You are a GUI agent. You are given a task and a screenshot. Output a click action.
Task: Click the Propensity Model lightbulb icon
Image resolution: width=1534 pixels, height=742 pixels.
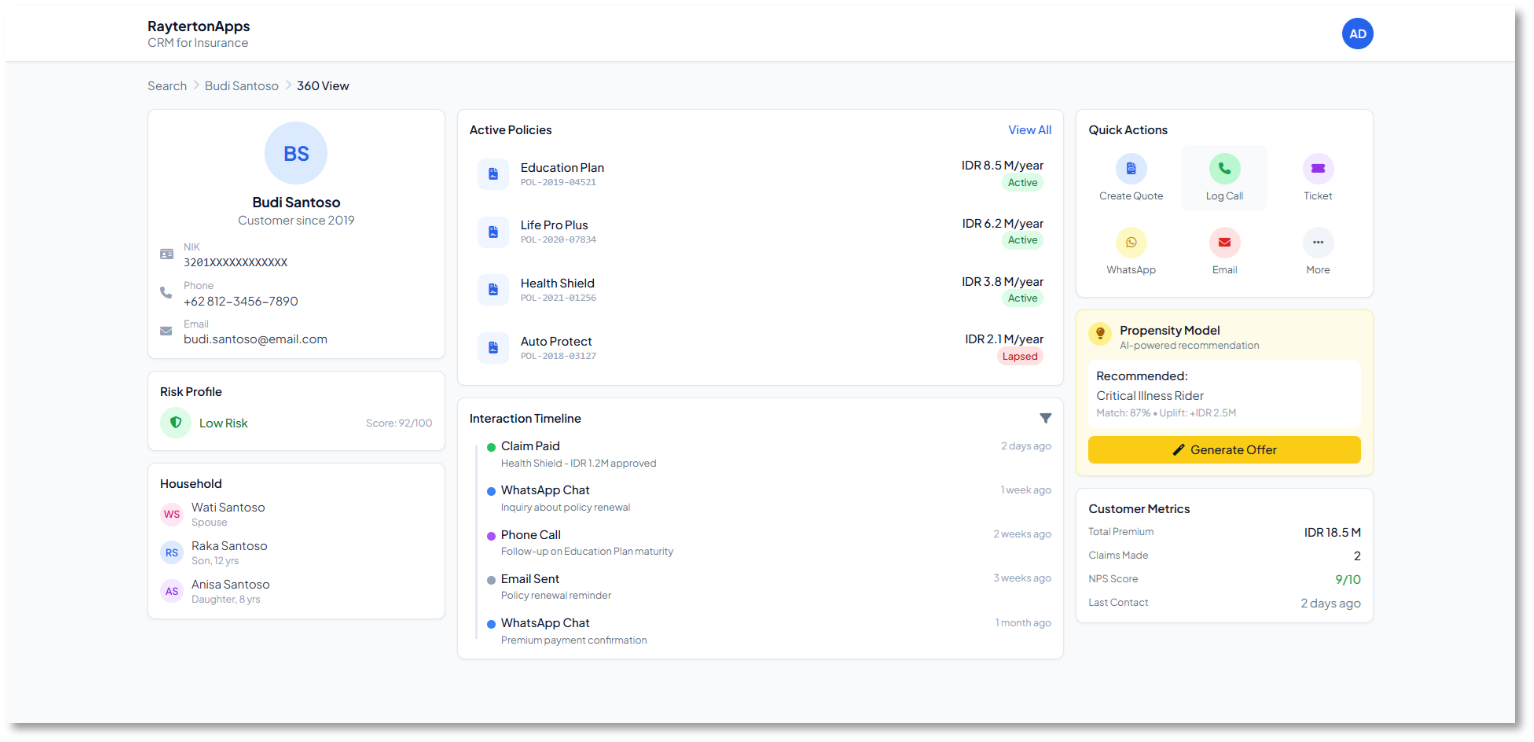tap(1102, 333)
